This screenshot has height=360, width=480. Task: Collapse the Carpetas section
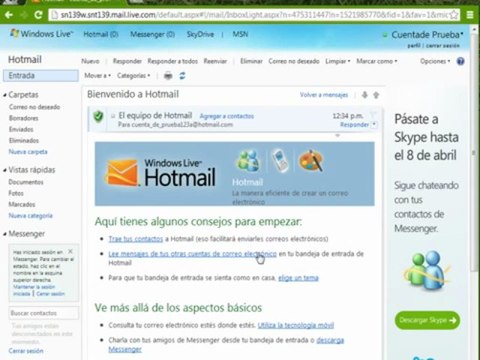[5, 95]
